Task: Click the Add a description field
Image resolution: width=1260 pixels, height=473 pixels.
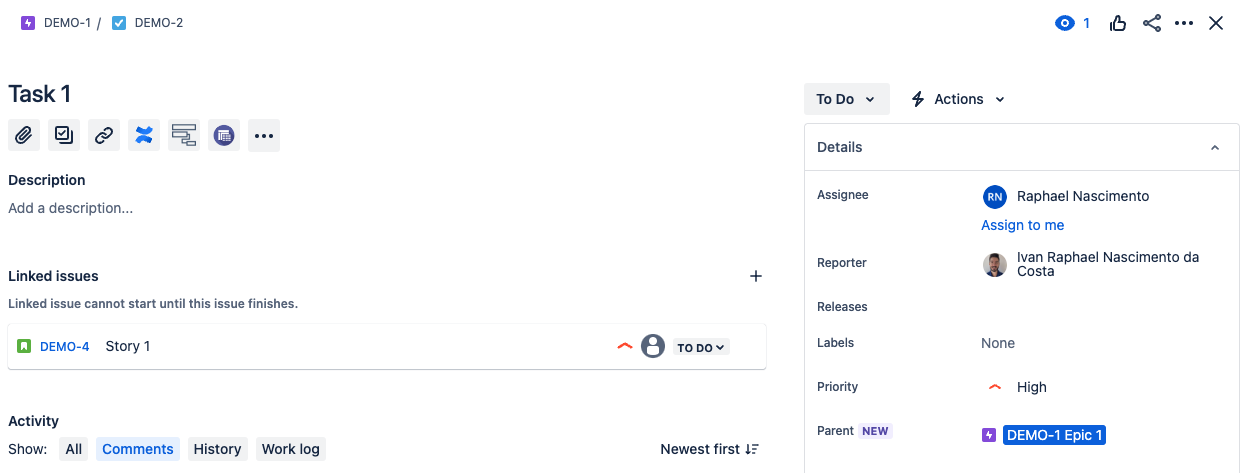Action: click(x=71, y=208)
